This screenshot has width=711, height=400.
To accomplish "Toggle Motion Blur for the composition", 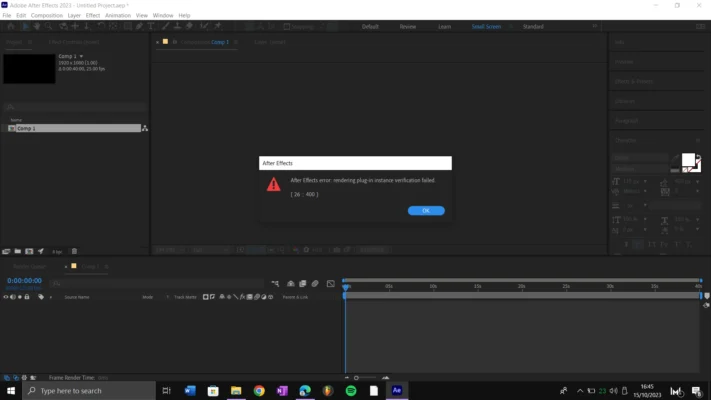I will tap(315, 284).
